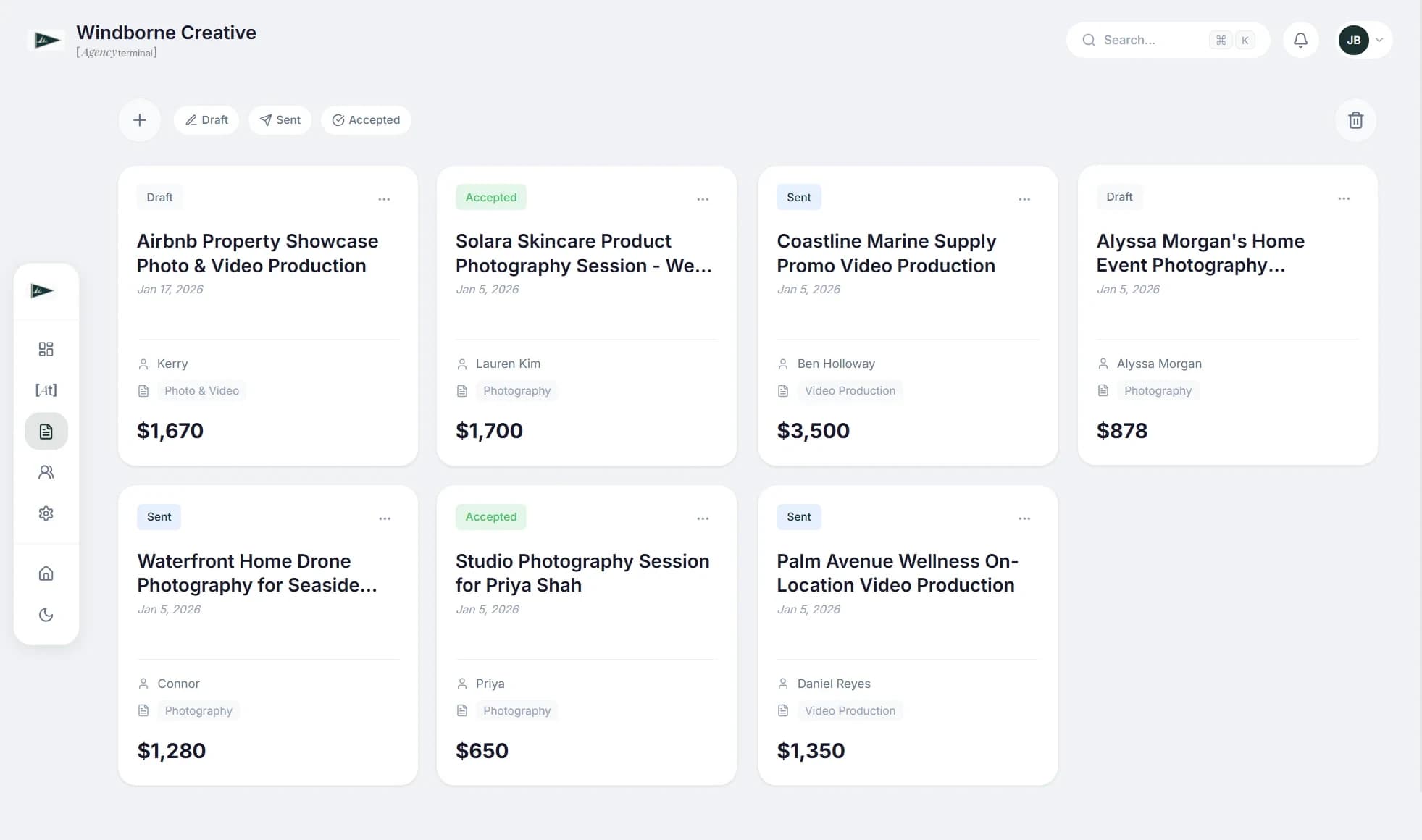Click the $3,500 amount

coord(813,431)
